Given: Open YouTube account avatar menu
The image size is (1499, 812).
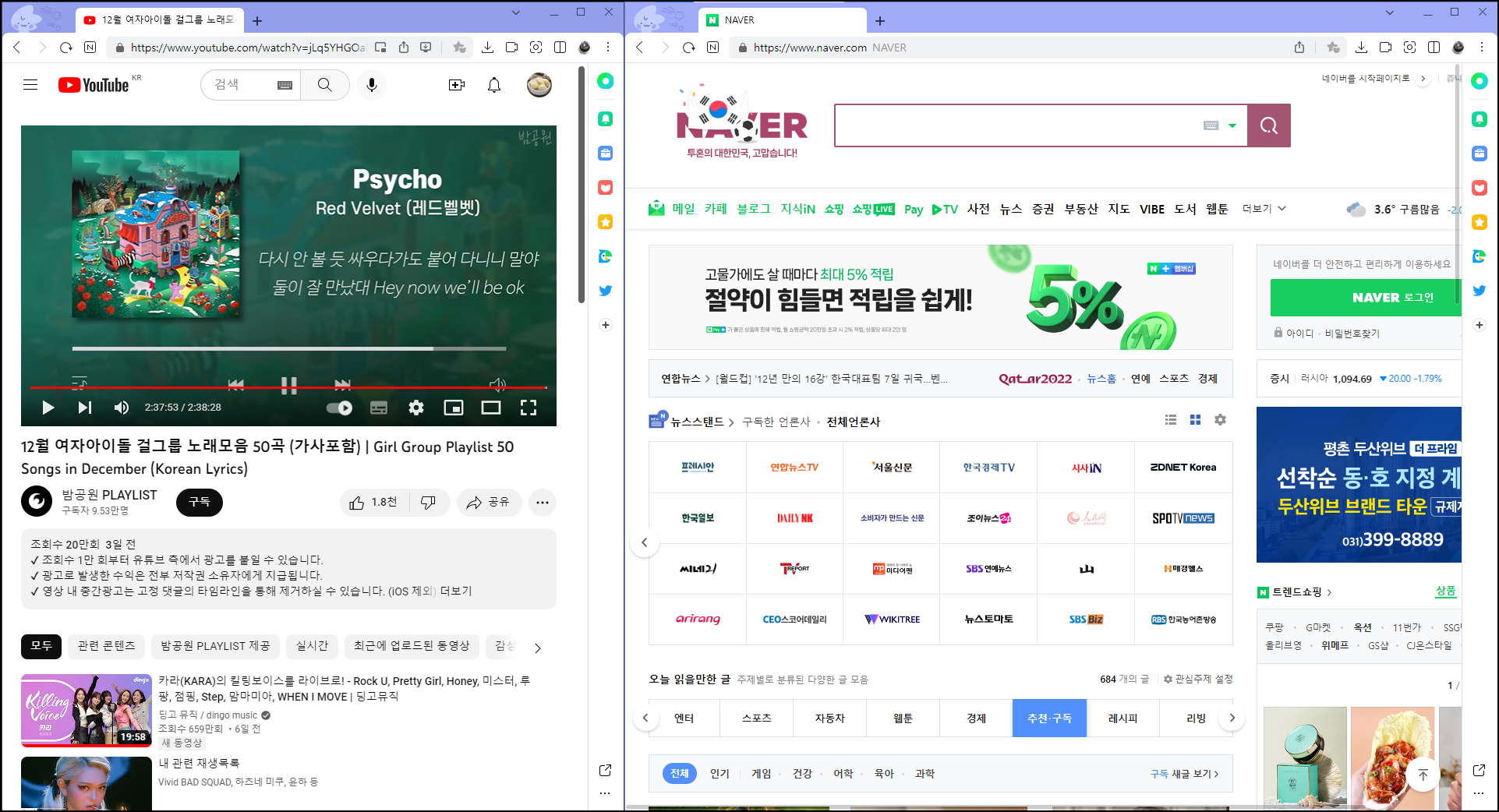Looking at the screenshot, I should (x=539, y=85).
